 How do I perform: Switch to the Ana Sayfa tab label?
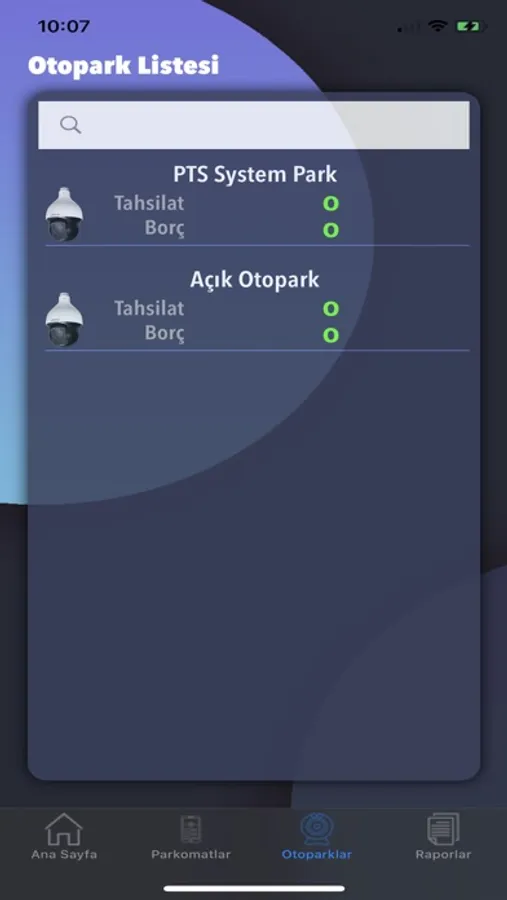tap(64, 854)
